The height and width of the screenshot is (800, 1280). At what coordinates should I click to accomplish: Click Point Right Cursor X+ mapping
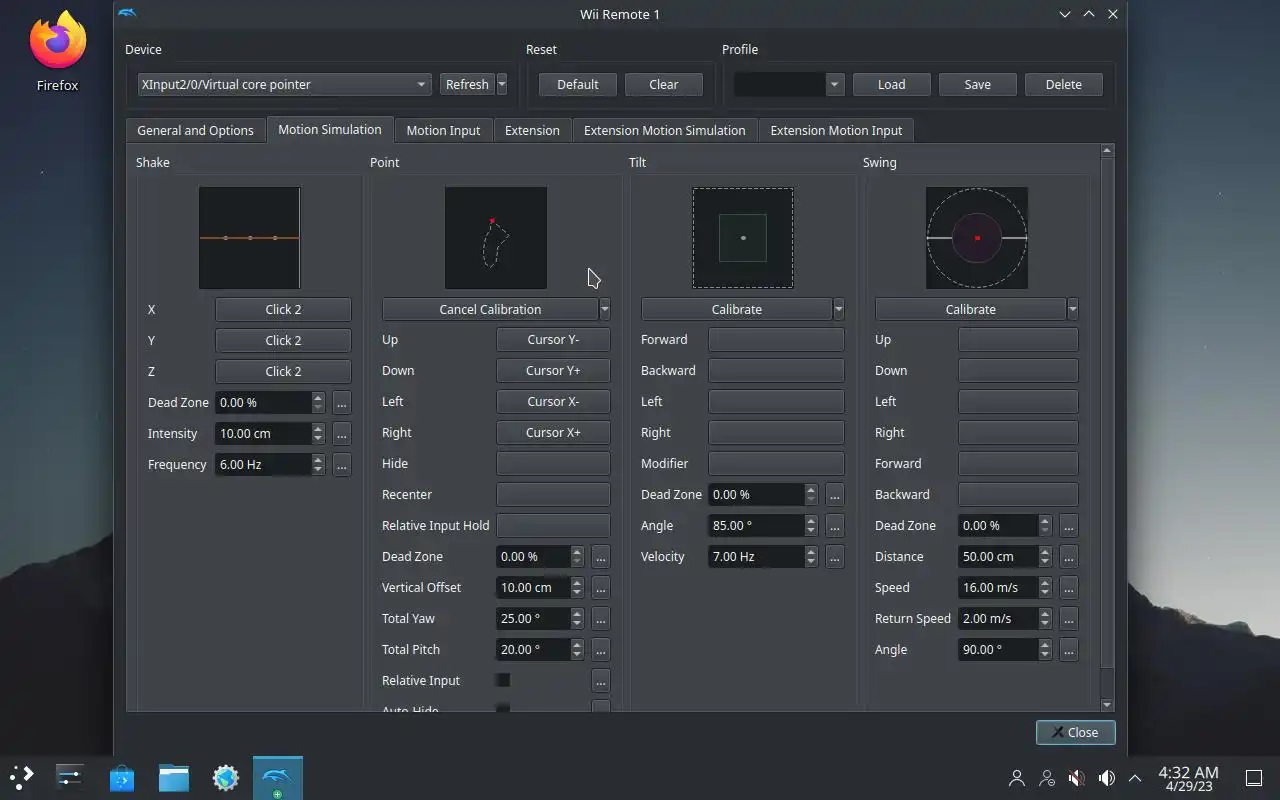553,432
